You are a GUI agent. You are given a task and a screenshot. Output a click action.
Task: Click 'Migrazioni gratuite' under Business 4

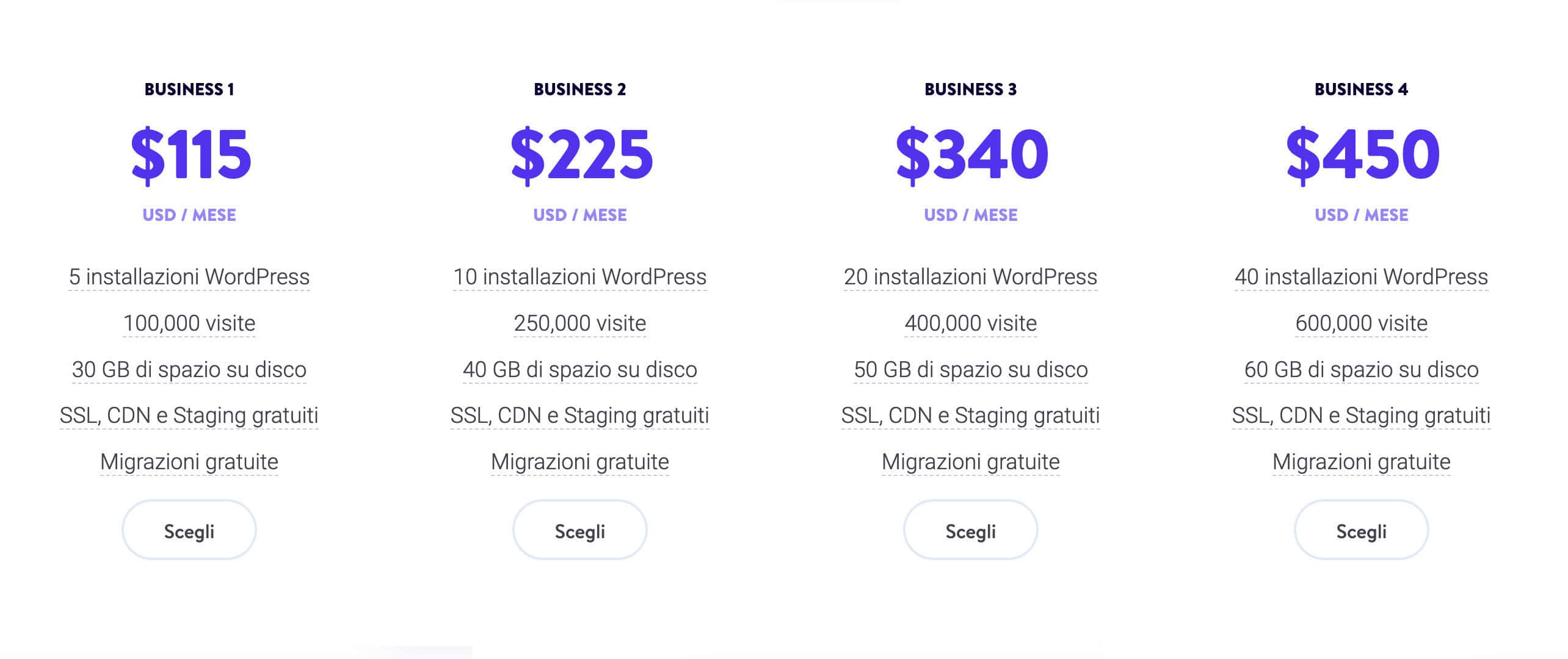point(1360,462)
